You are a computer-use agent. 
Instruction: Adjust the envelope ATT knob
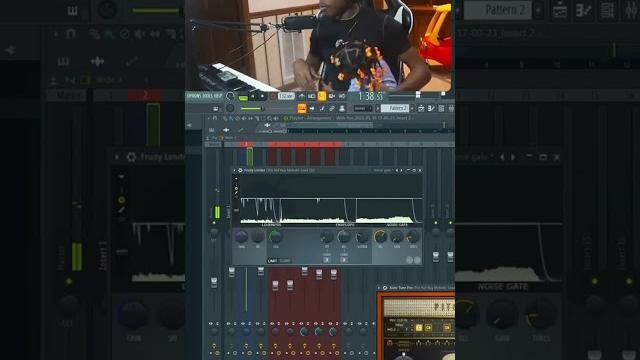pos(327,237)
